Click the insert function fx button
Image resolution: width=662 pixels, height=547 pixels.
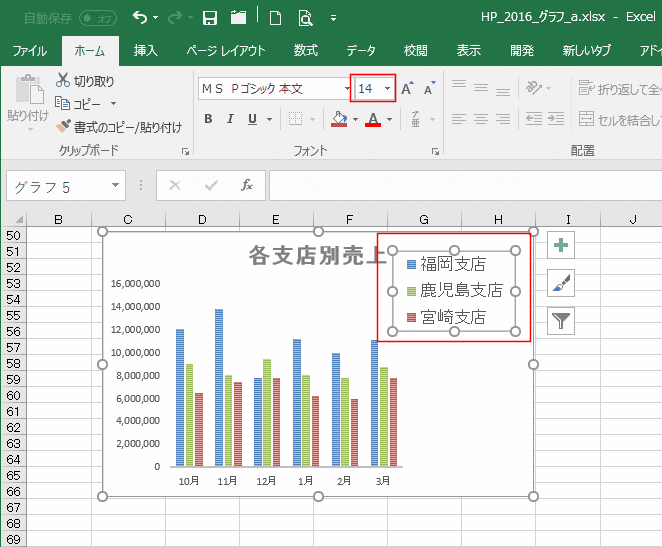[x=247, y=186]
